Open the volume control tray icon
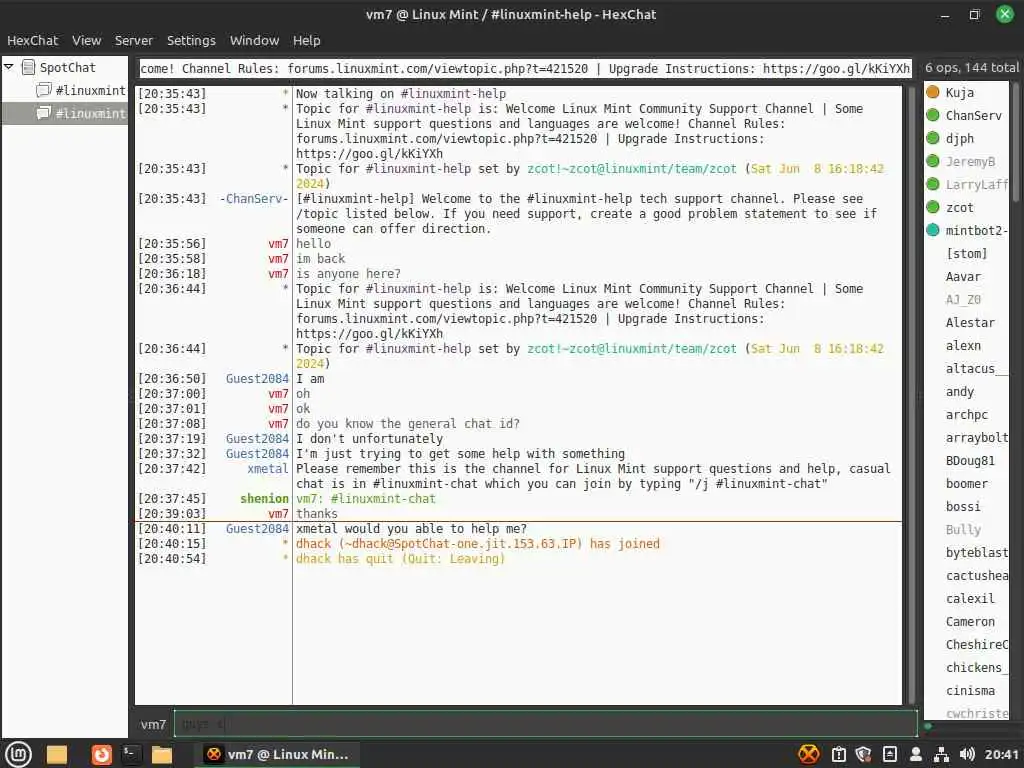1024x768 pixels. click(967, 754)
